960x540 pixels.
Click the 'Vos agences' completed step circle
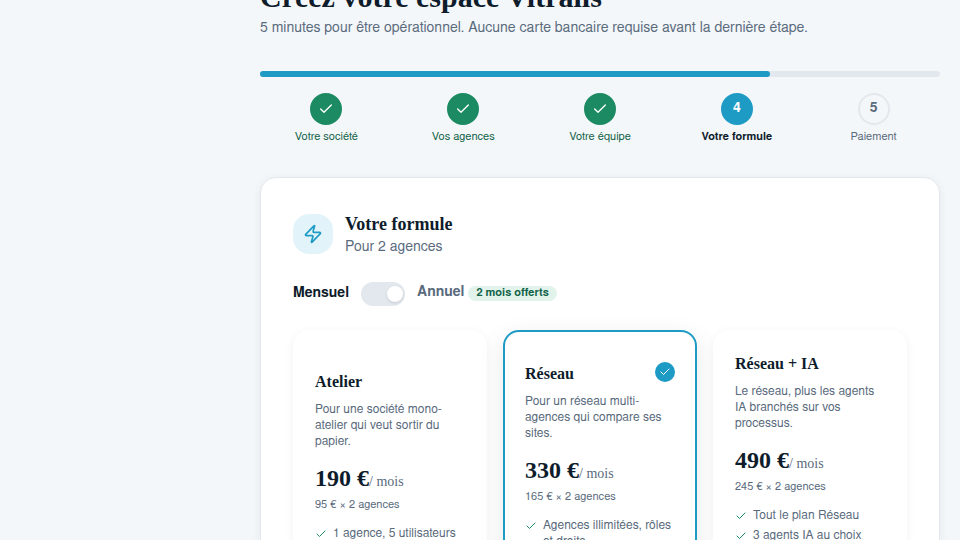point(463,109)
